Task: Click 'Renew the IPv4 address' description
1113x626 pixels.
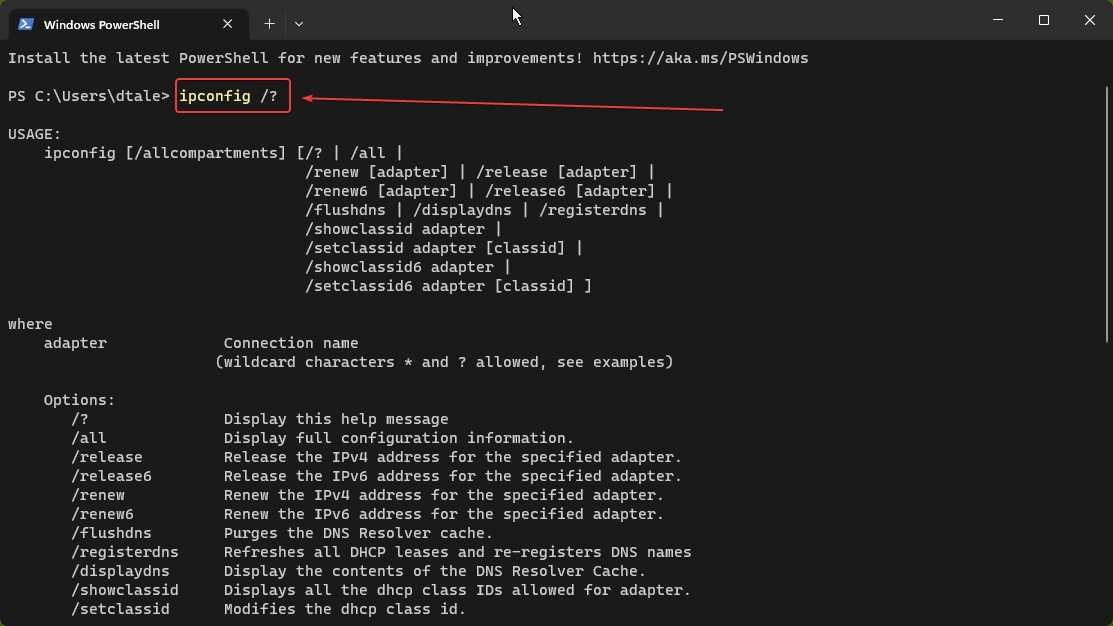Action: pyautogui.click(x=444, y=495)
